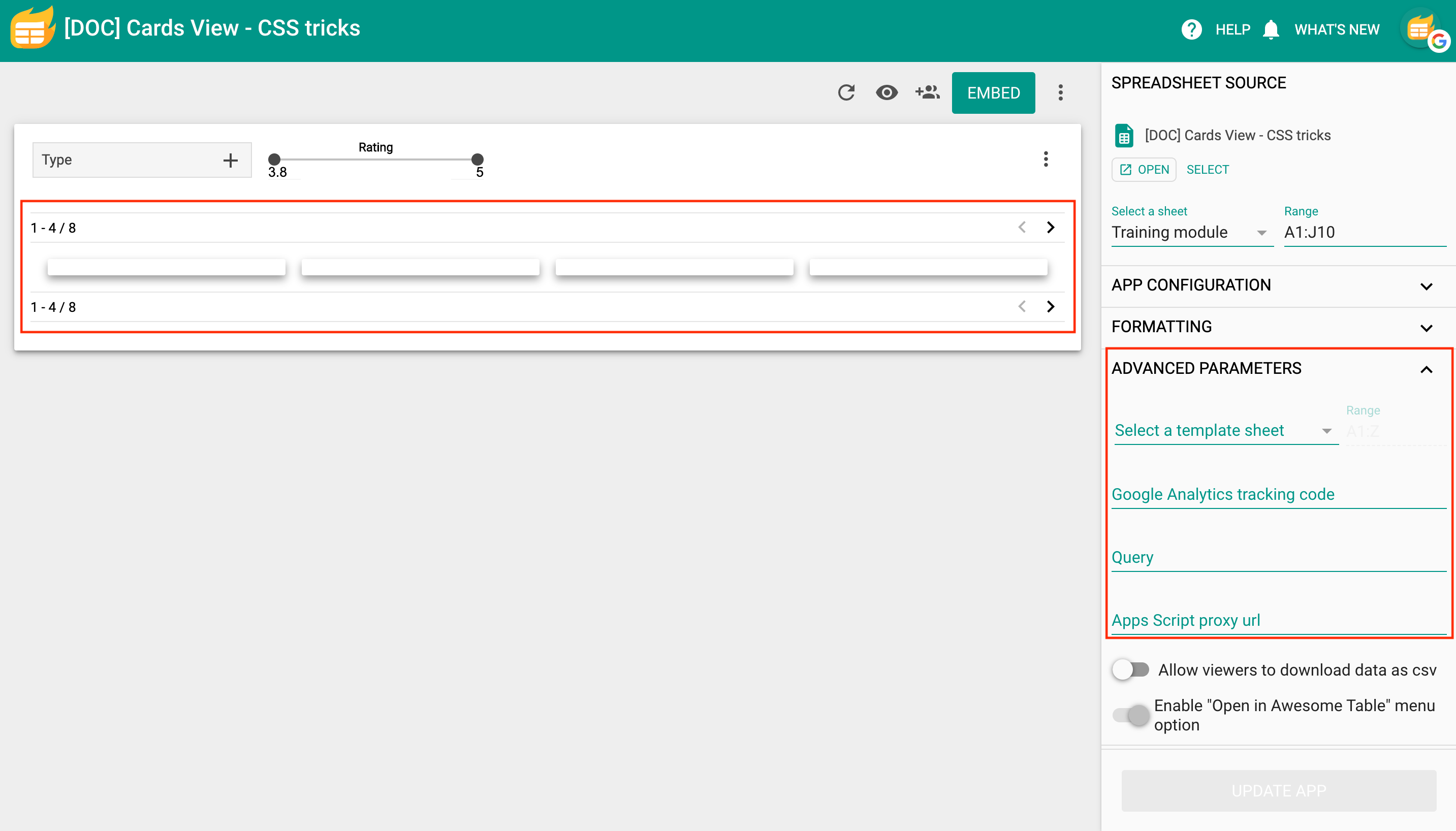Viewport: 1456px width, 831px height.
Task: Toggle allow viewers to download csv
Action: pyautogui.click(x=1131, y=669)
